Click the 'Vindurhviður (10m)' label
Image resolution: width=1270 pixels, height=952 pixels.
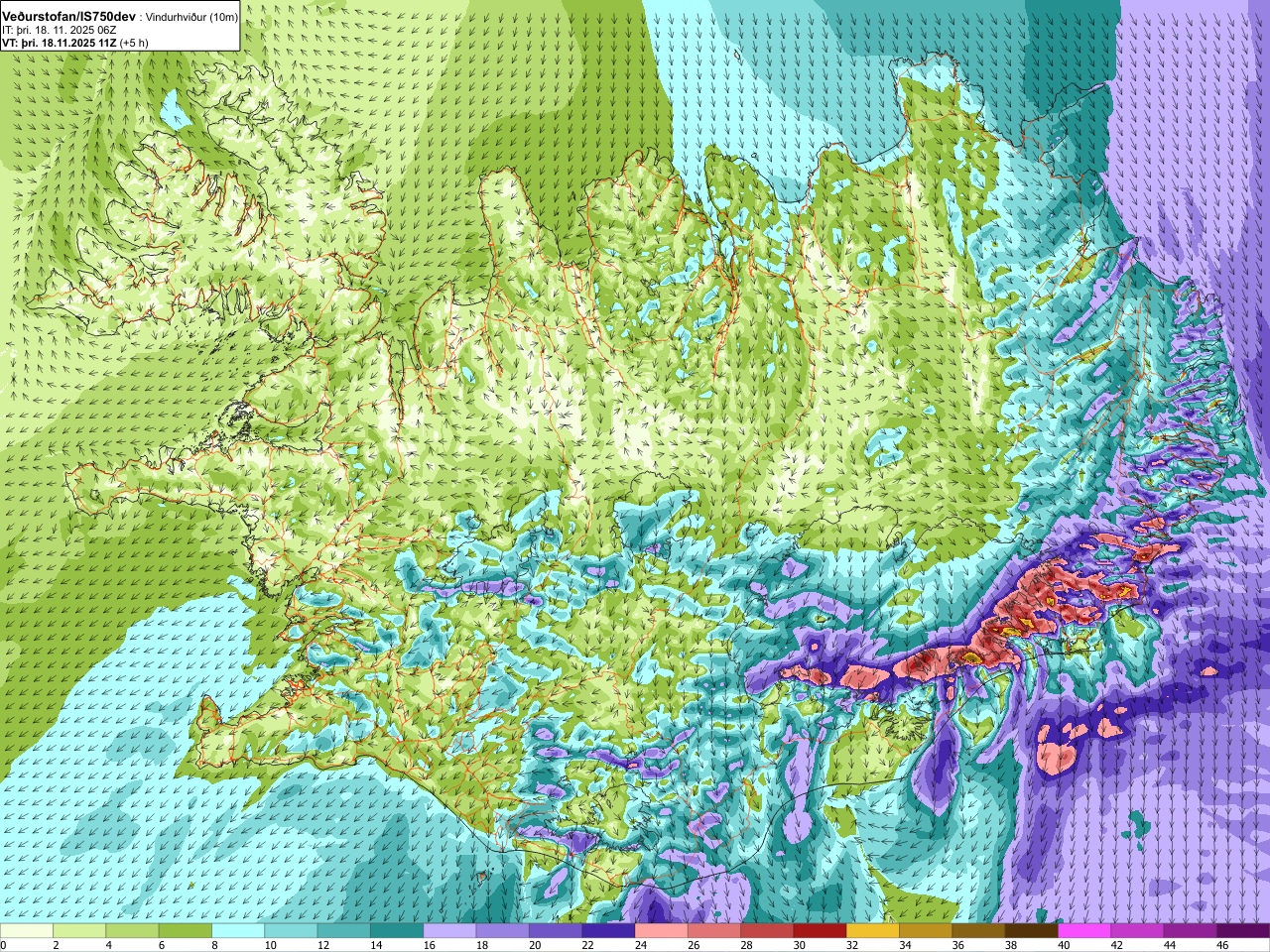point(191,18)
